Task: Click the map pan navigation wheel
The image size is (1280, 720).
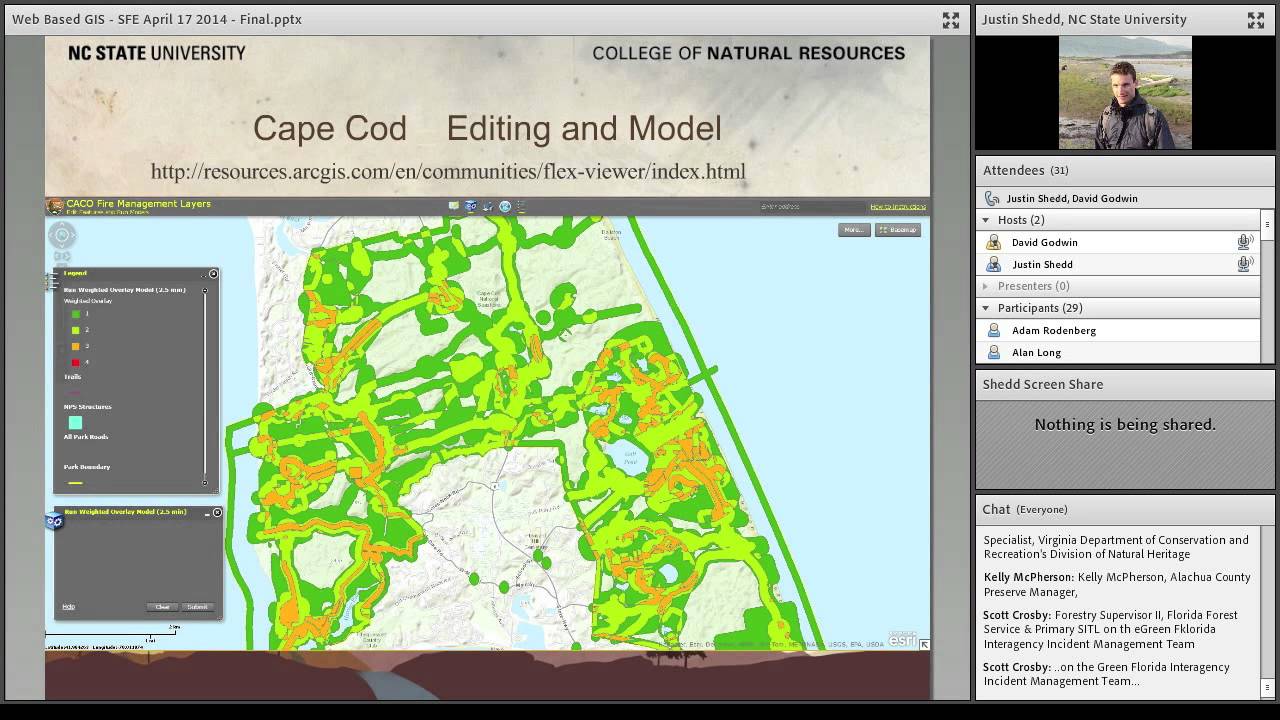Action: pyautogui.click(x=62, y=235)
